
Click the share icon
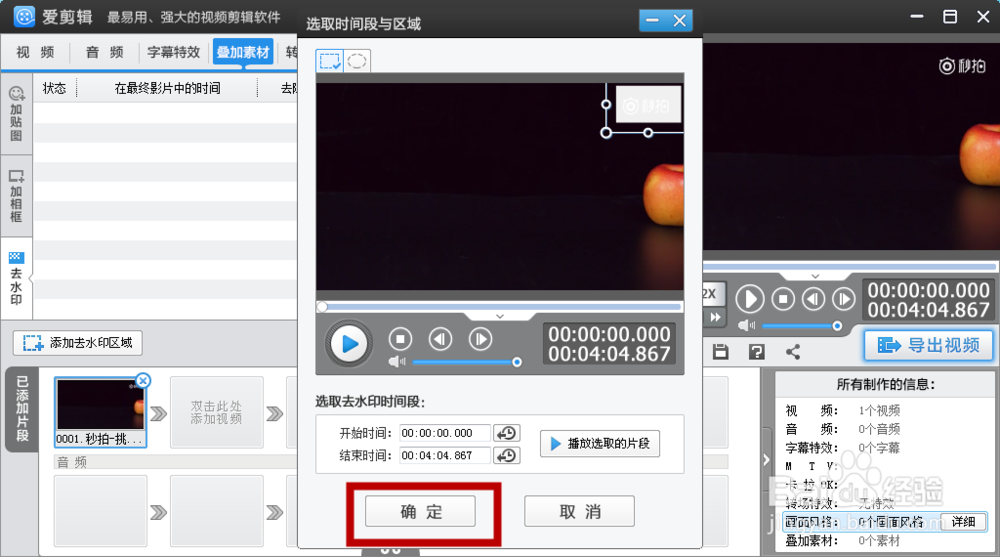tap(793, 352)
